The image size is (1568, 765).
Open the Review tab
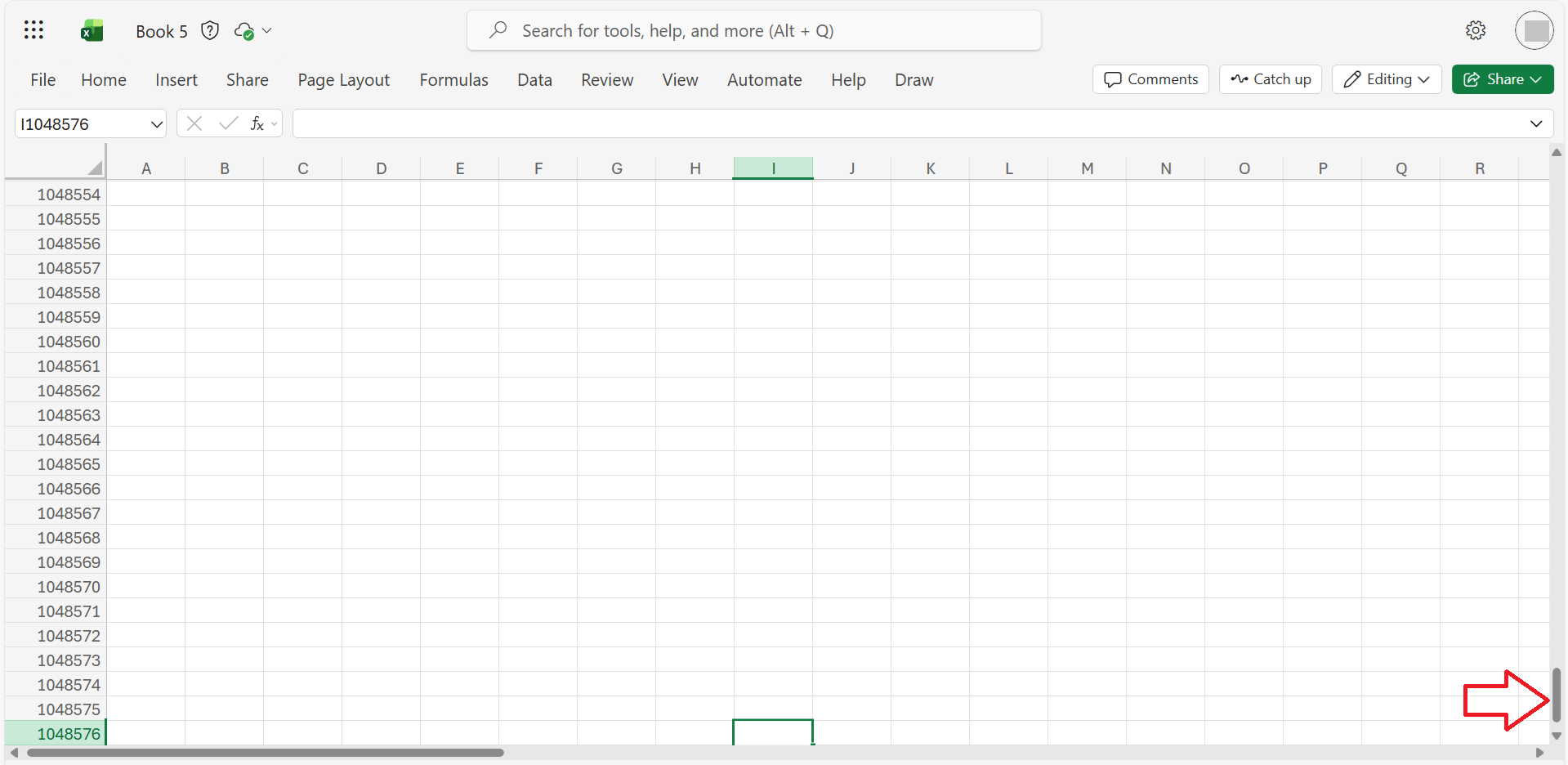(607, 80)
